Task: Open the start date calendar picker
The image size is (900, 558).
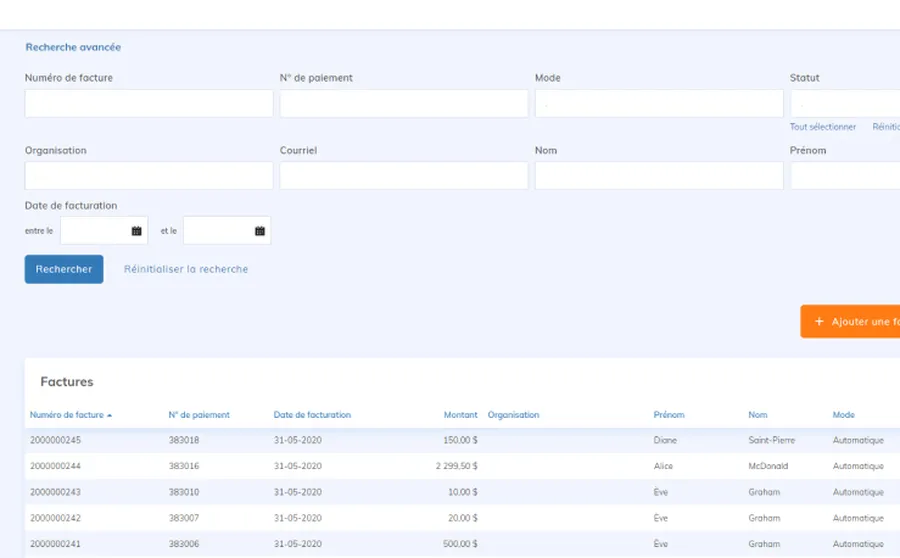Action: point(137,231)
